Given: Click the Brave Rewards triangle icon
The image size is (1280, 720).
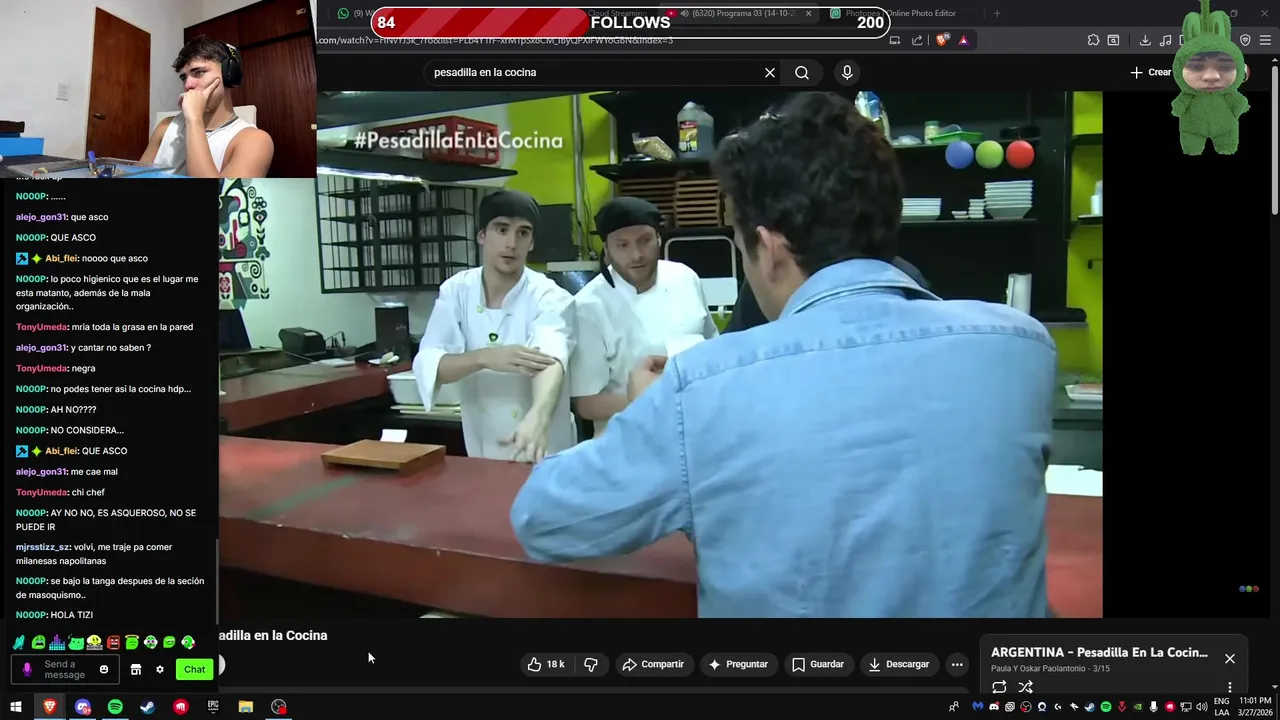Looking at the screenshot, I should tap(963, 40).
